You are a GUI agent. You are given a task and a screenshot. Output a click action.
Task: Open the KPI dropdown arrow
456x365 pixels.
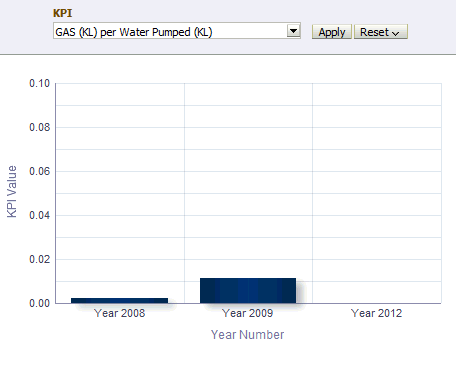pos(293,31)
